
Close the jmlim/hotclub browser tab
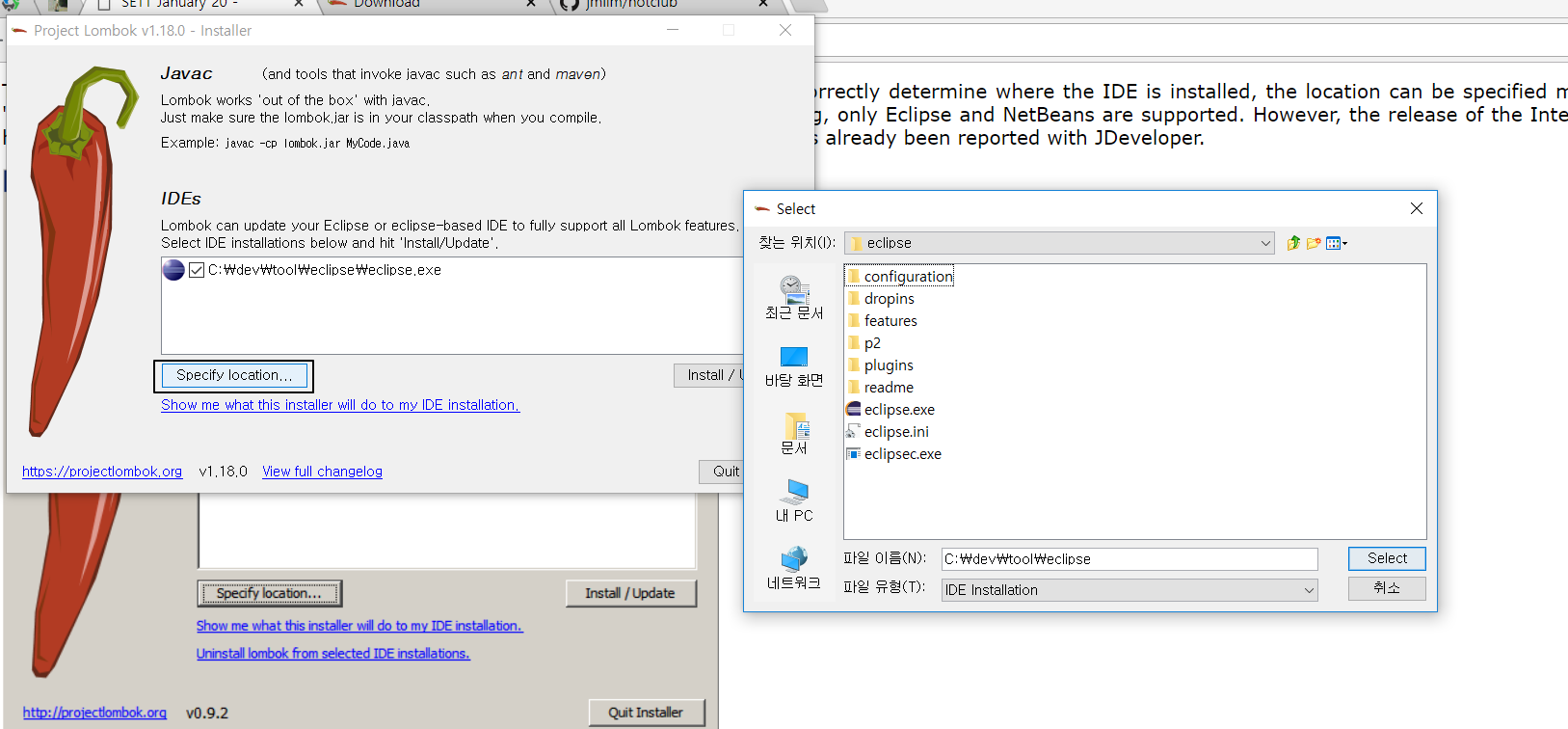[763, 4]
